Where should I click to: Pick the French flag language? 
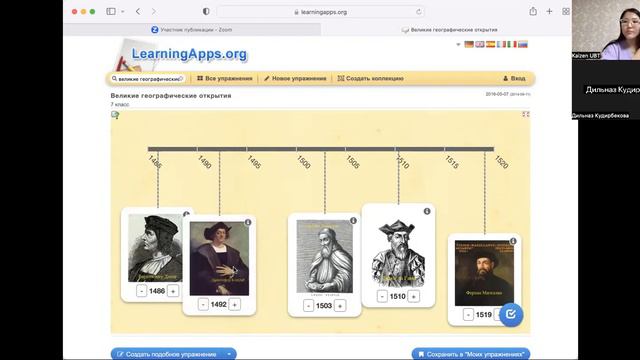[x=501, y=44]
